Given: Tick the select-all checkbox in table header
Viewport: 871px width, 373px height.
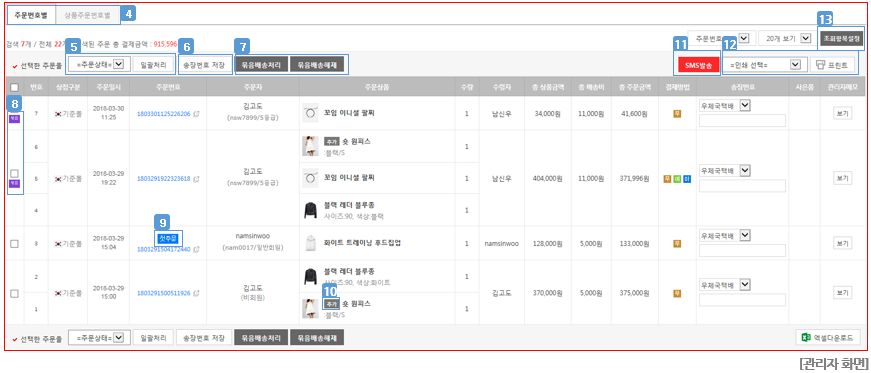Looking at the screenshot, I should (x=14, y=87).
